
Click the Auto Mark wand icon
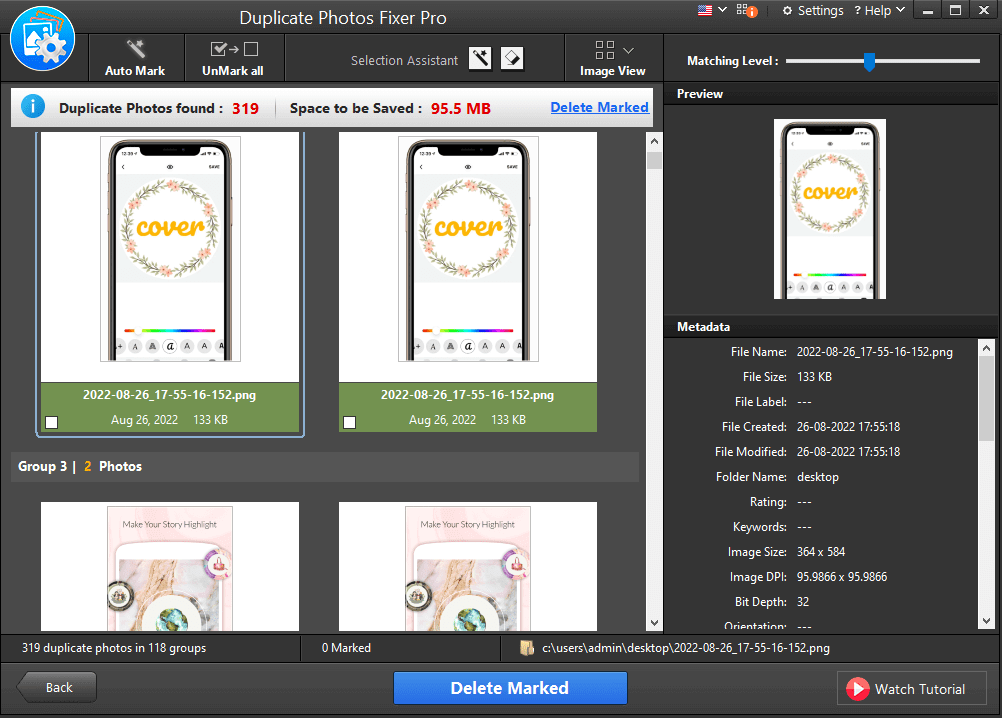[135, 50]
